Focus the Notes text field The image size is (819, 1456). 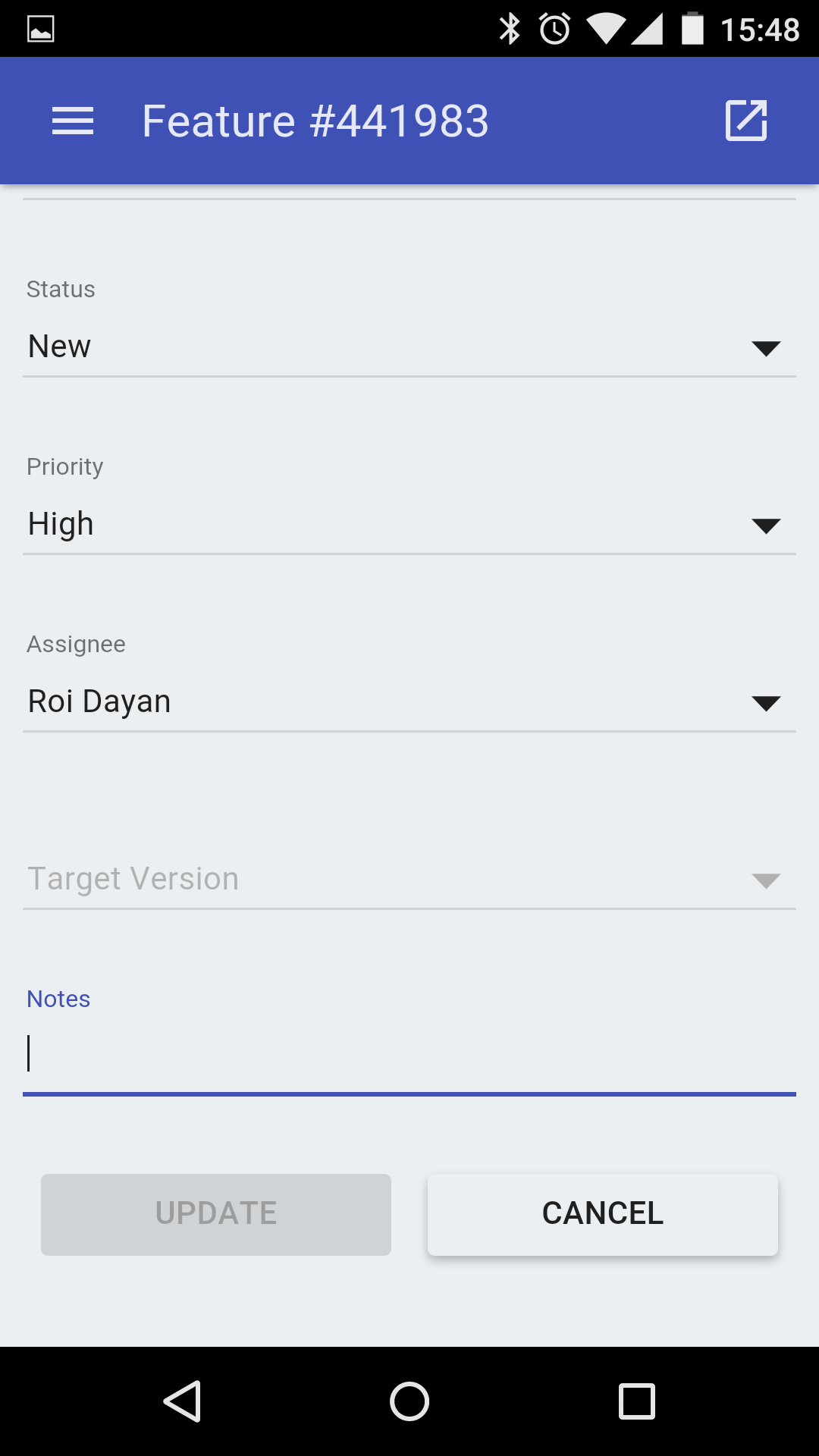[x=409, y=1054]
